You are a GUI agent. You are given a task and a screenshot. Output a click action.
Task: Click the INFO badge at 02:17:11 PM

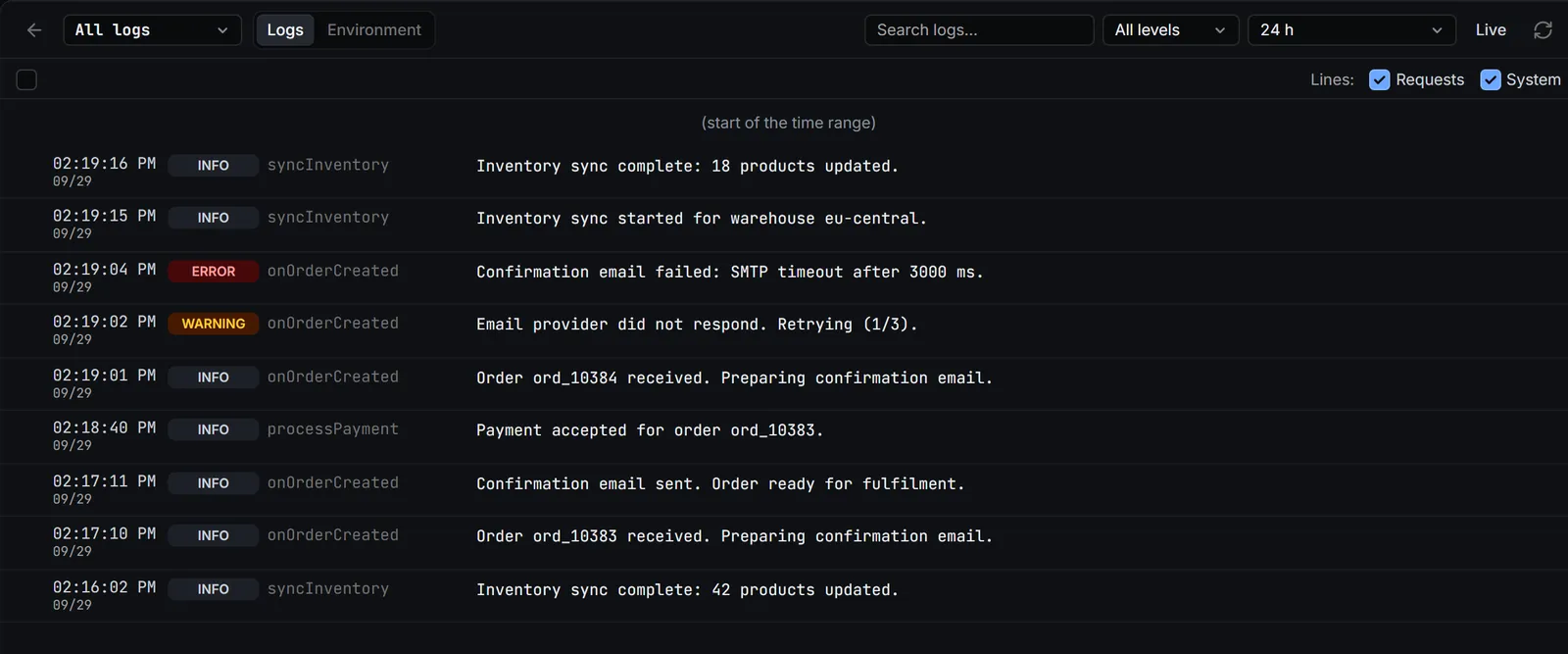(x=214, y=483)
